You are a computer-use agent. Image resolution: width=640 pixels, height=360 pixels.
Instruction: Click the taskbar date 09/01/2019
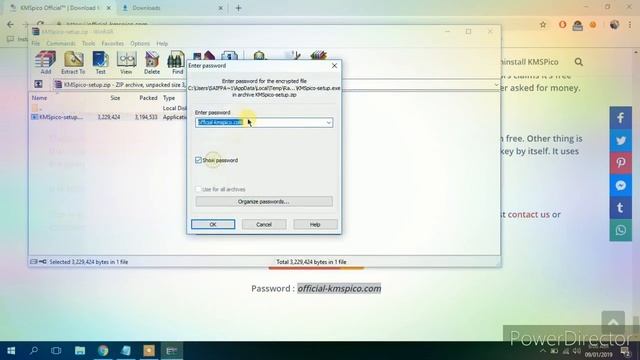pyautogui.click(x=598, y=355)
